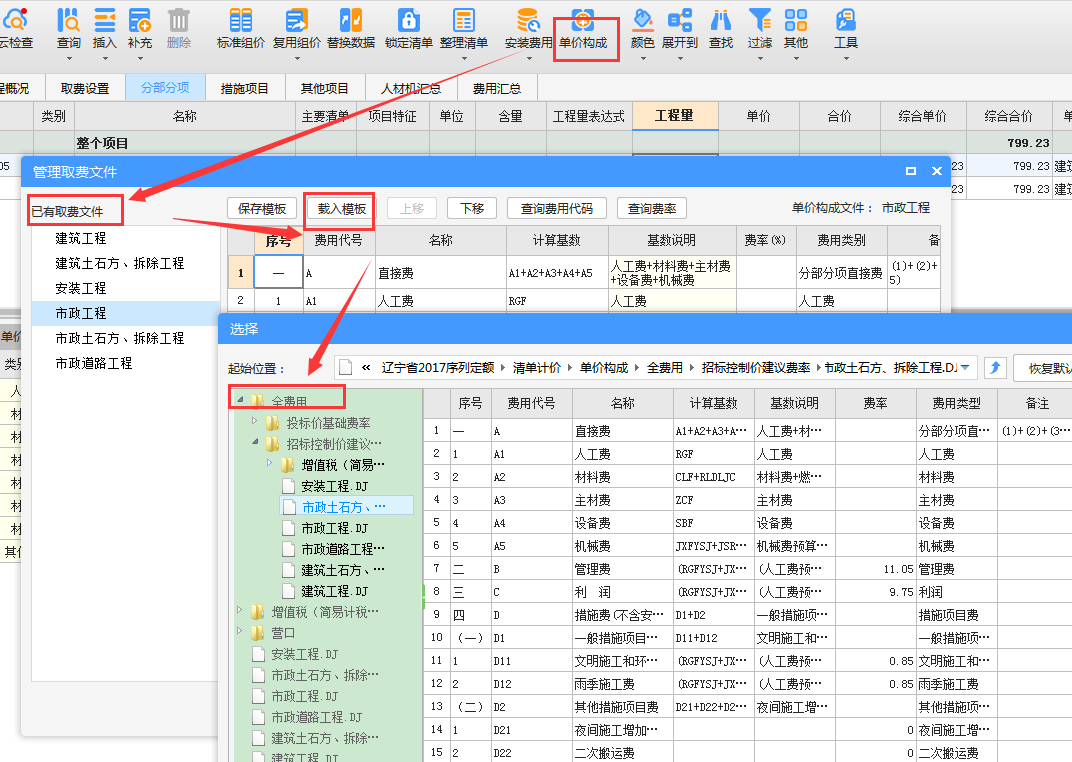
Task: Switch to 分部分项 tab
Action: (165, 88)
